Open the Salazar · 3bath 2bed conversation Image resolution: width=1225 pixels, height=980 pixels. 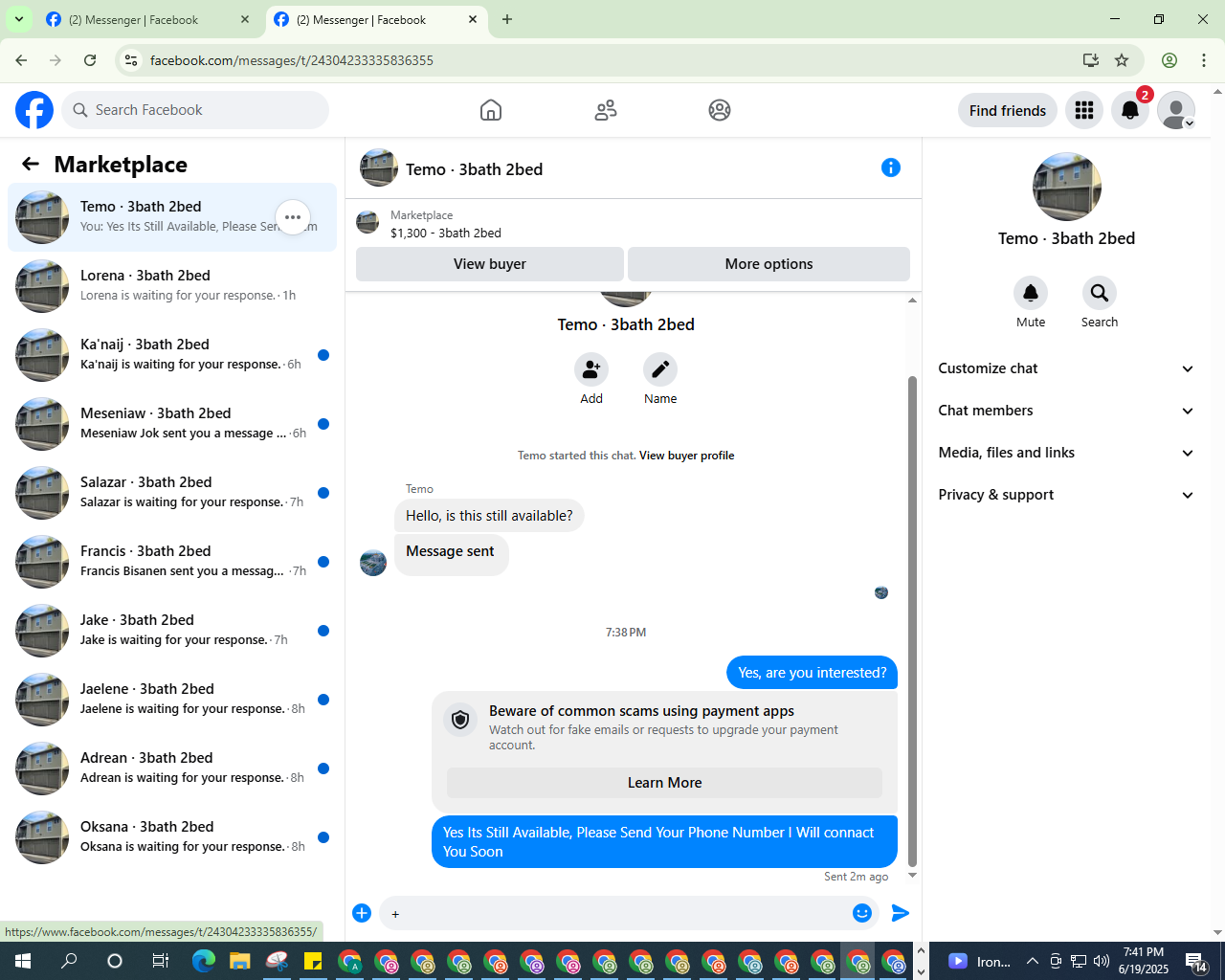tap(172, 493)
